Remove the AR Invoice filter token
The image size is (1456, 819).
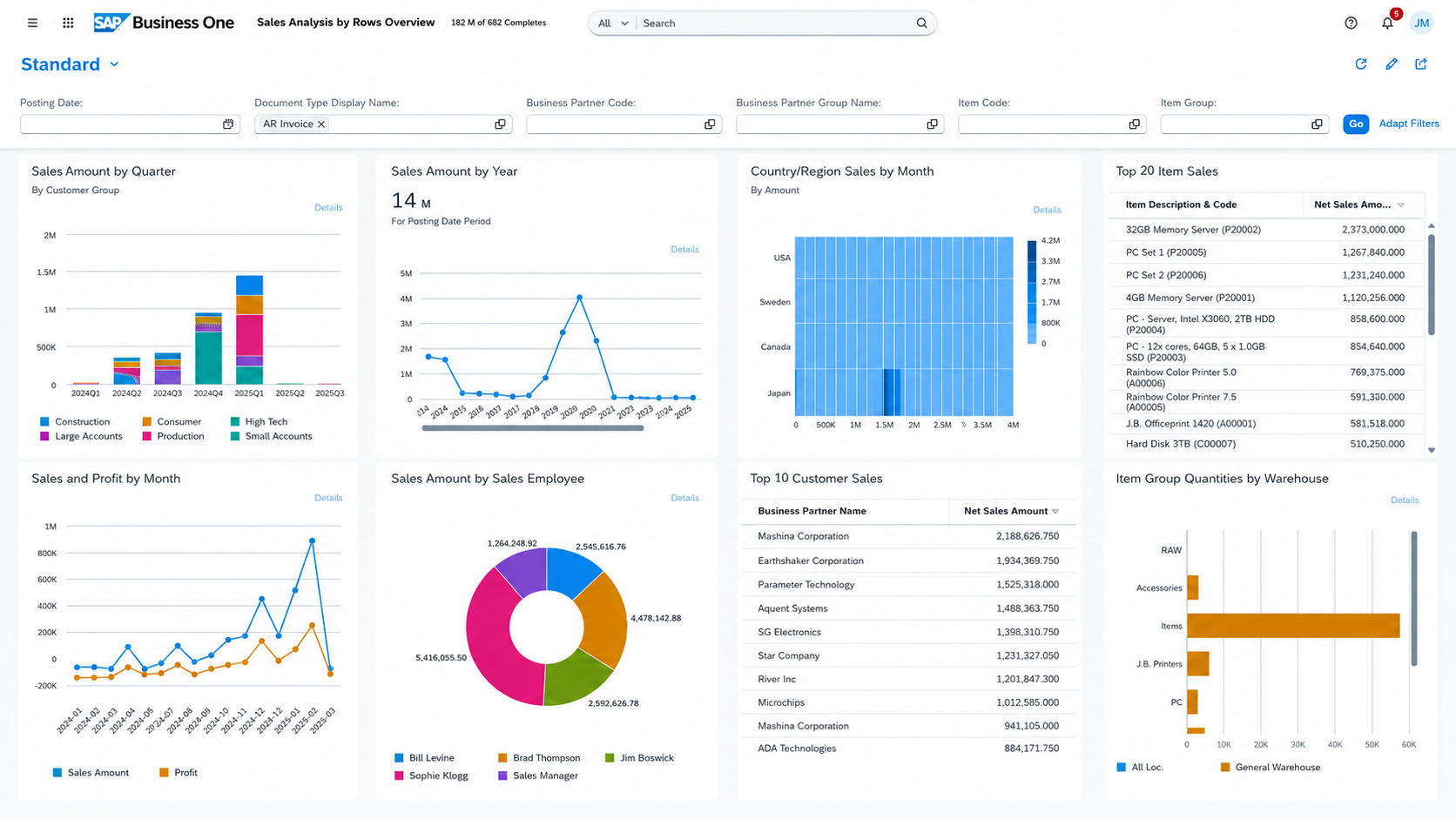pos(321,124)
